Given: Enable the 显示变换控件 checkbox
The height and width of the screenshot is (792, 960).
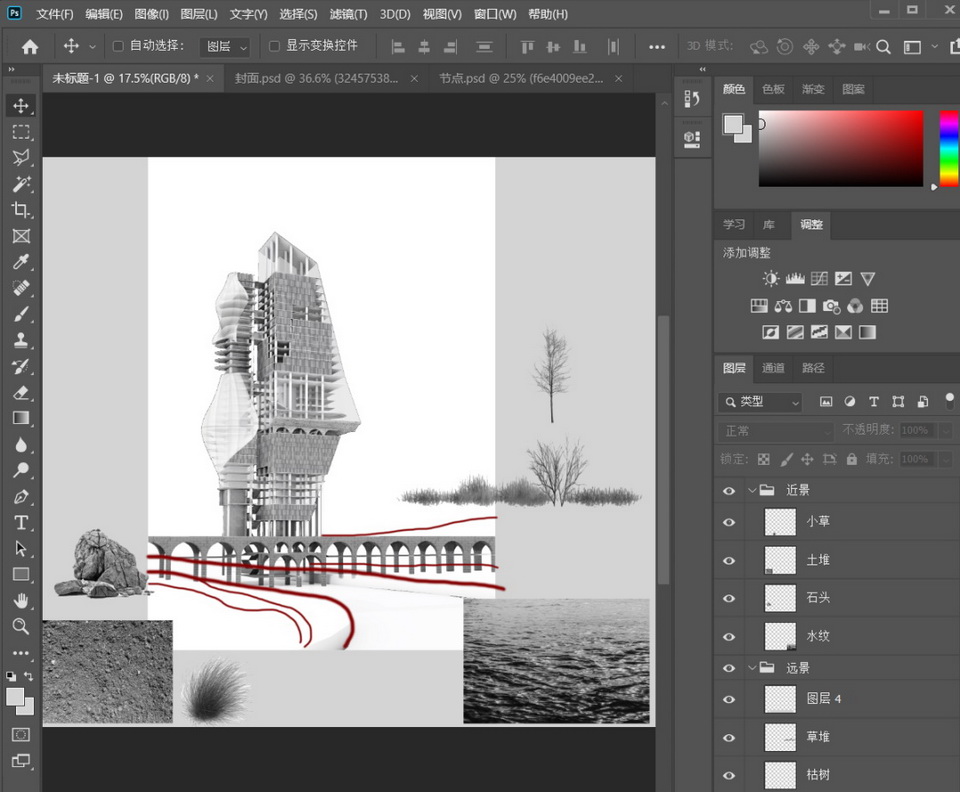Looking at the screenshot, I should (x=275, y=46).
